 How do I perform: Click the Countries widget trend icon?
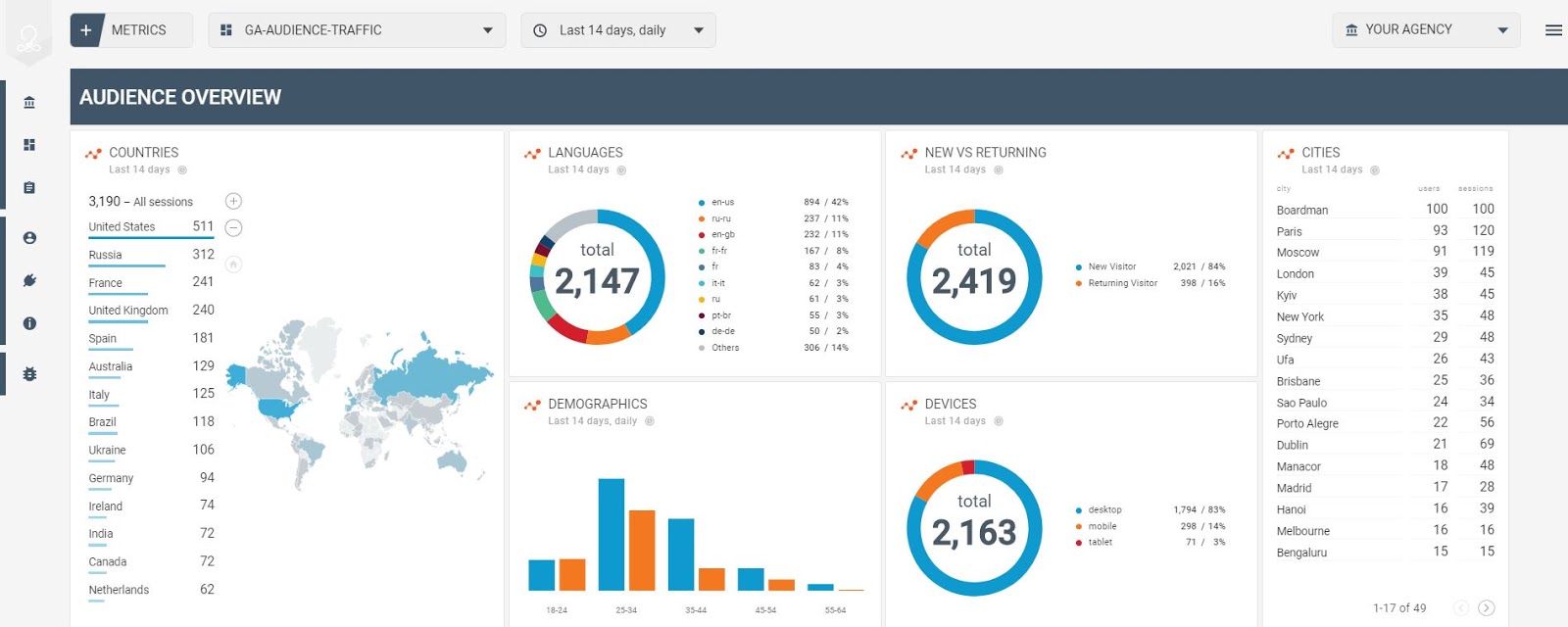(93, 154)
